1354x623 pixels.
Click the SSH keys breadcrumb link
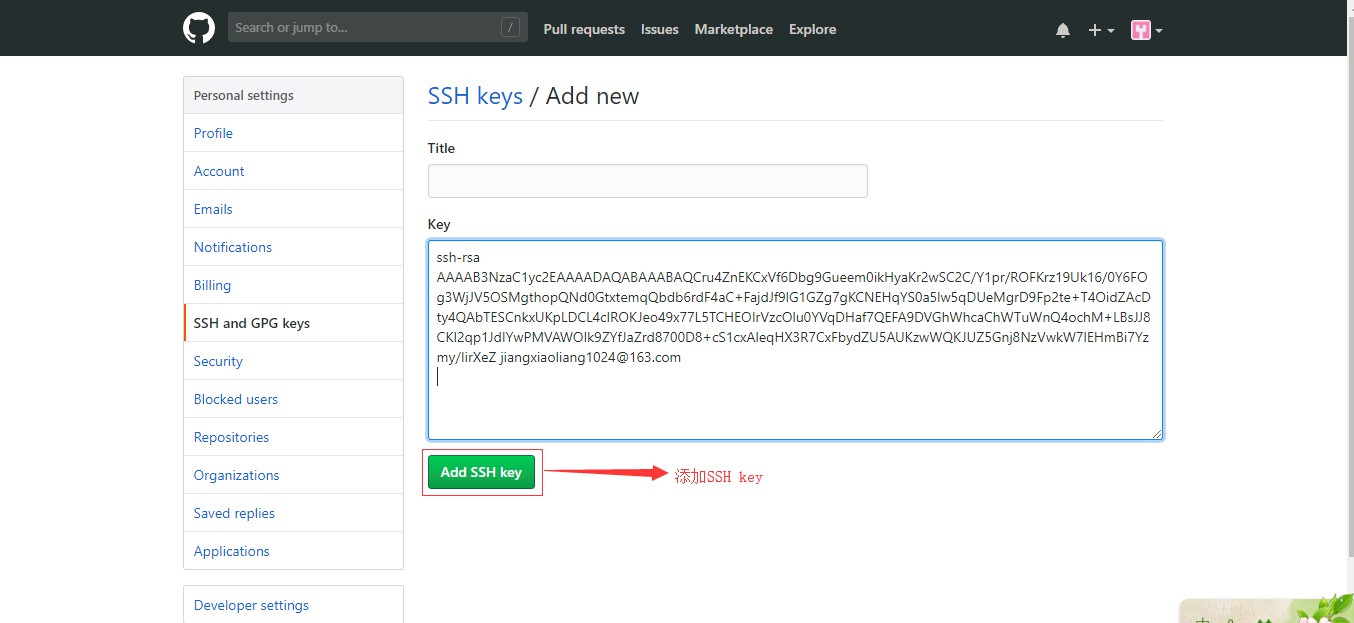coord(475,96)
